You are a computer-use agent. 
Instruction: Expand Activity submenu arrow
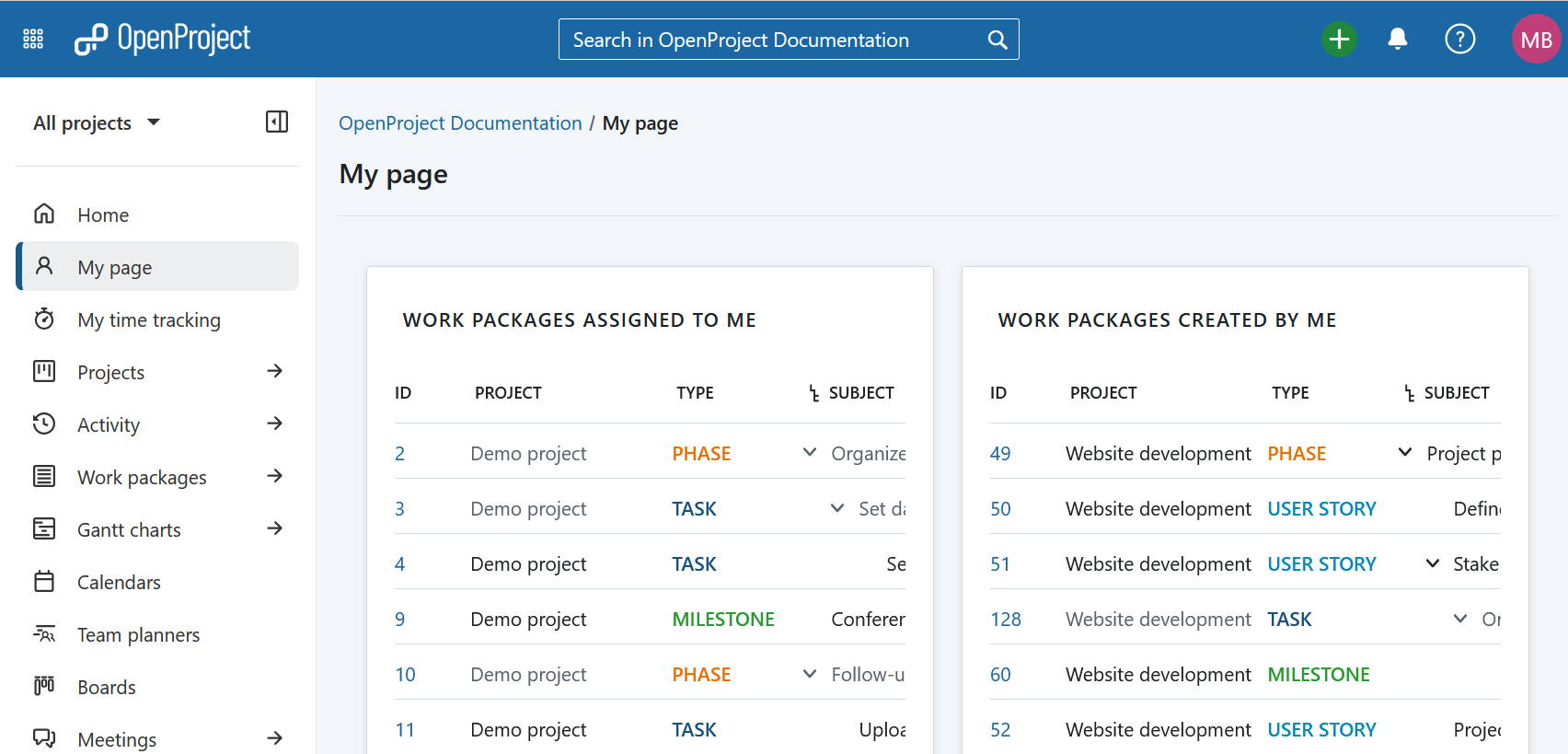(x=274, y=423)
